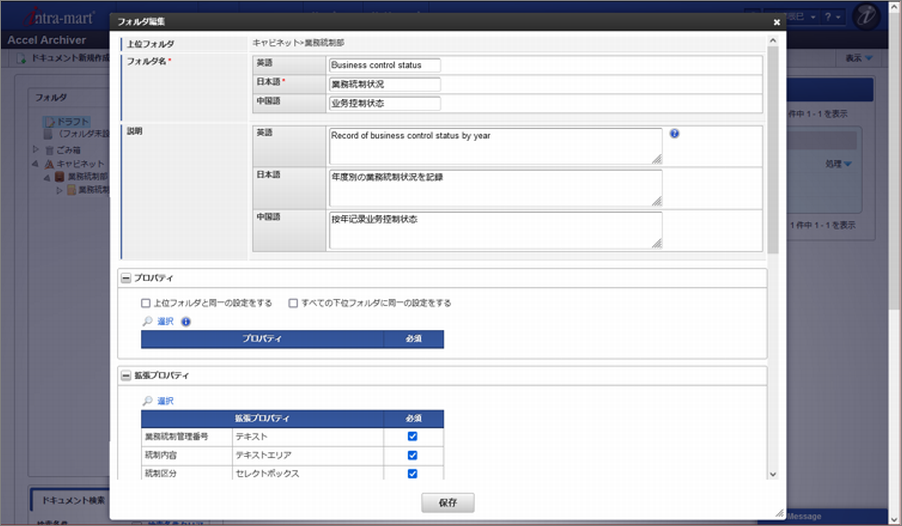Open 処理 dropdown in background page

[x=839, y=164]
